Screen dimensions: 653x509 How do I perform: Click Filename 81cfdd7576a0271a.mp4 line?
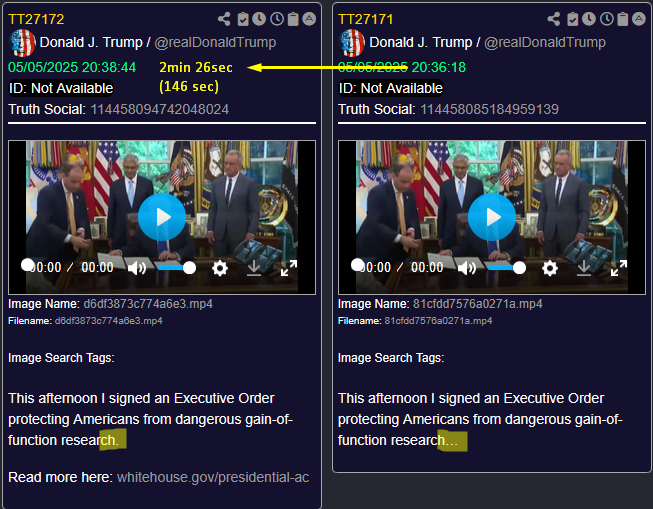(415, 321)
